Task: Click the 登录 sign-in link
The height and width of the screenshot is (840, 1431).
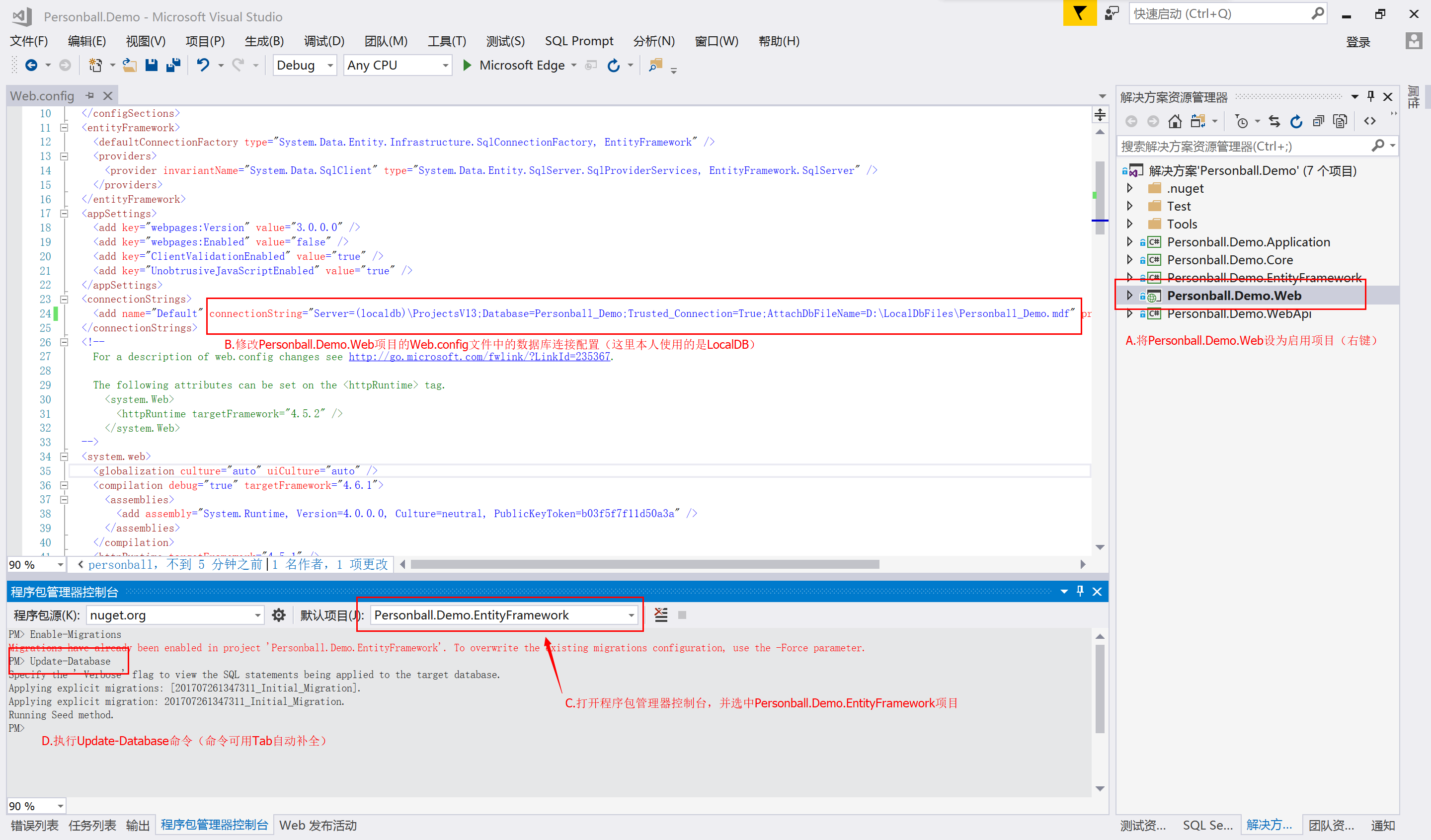Action: (x=1358, y=41)
